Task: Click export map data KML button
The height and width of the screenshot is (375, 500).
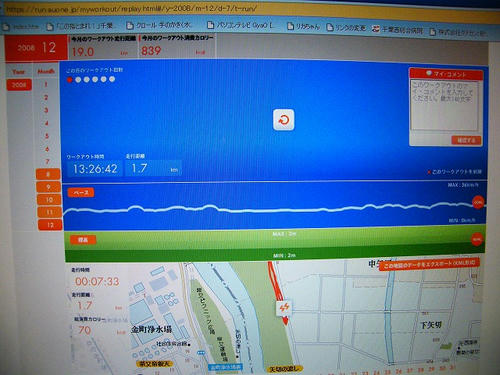Action: tap(429, 264)
